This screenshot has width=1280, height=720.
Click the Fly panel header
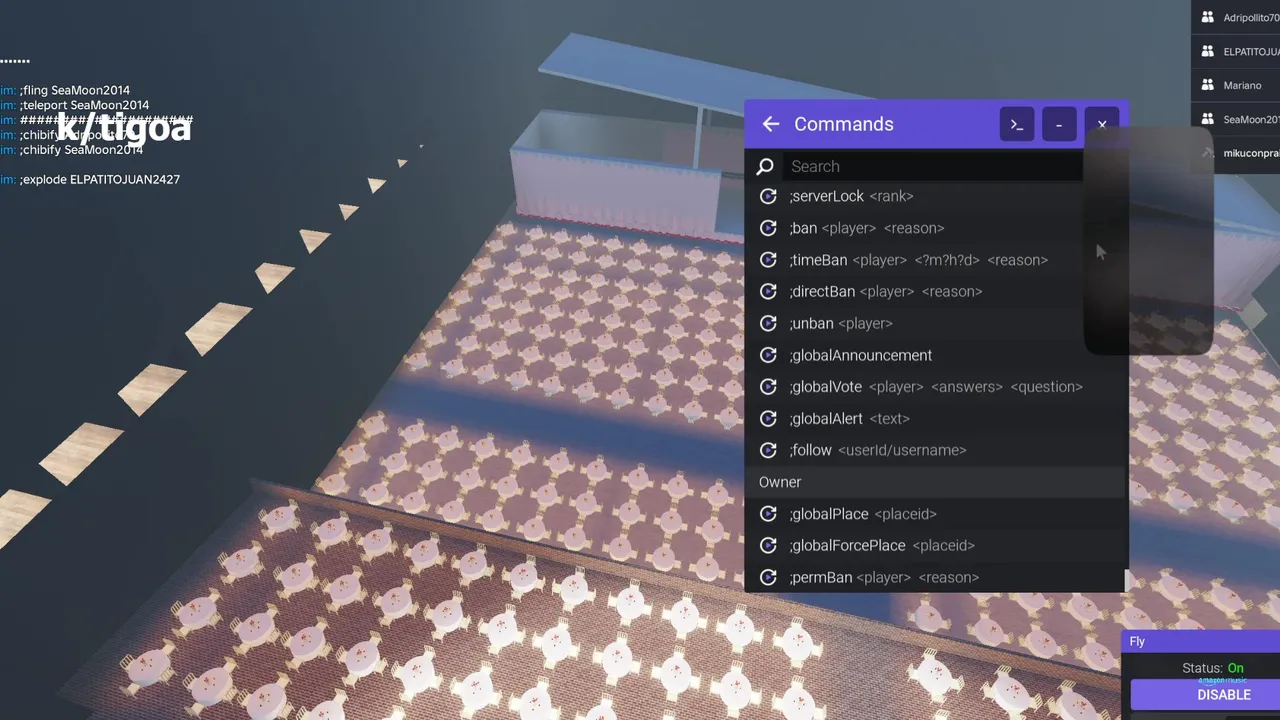coord(1201,641)
